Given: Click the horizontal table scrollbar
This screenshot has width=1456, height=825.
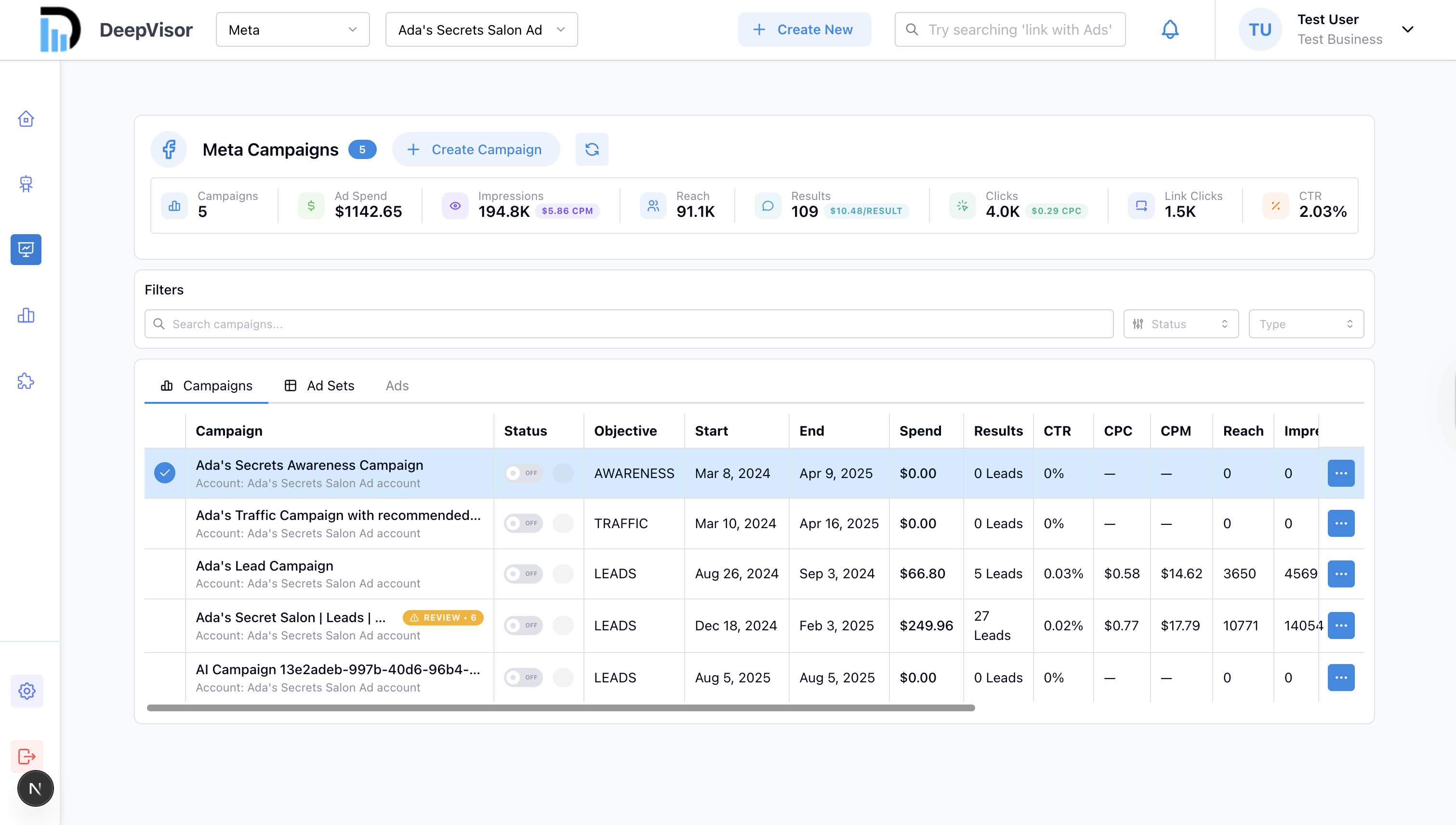Looking at the screenshot, I should pyautogui.click(x=560, y=708).
